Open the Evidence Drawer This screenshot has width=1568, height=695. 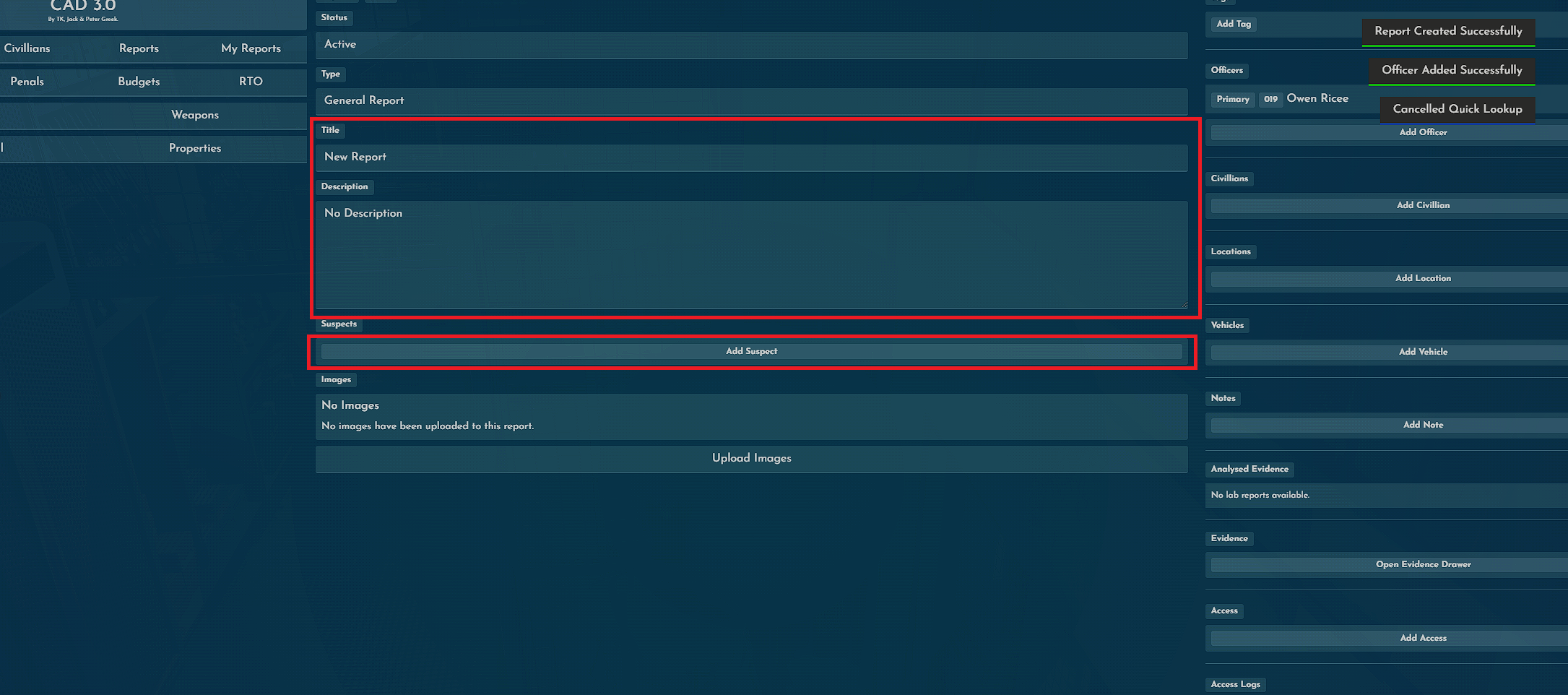pos(1422,564)
